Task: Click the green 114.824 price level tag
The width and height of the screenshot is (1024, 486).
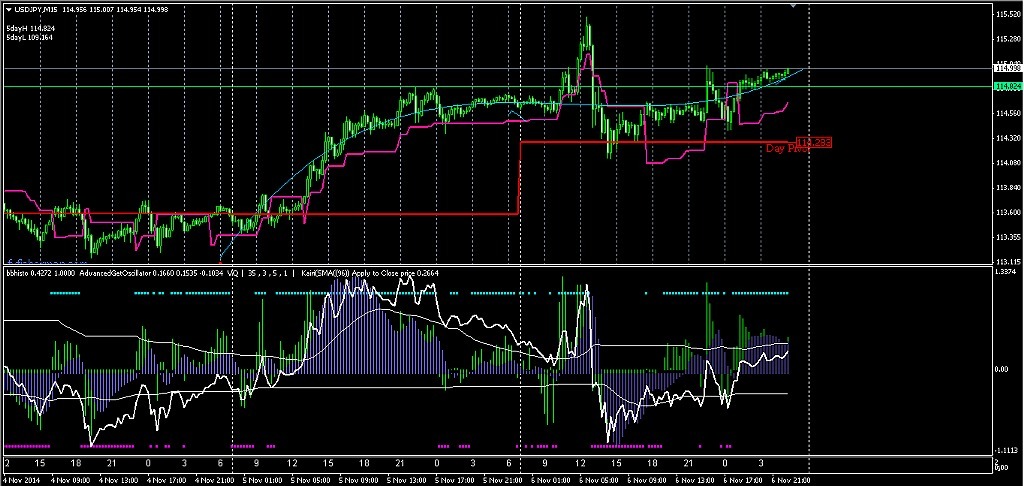Action: click(1006, 86)
